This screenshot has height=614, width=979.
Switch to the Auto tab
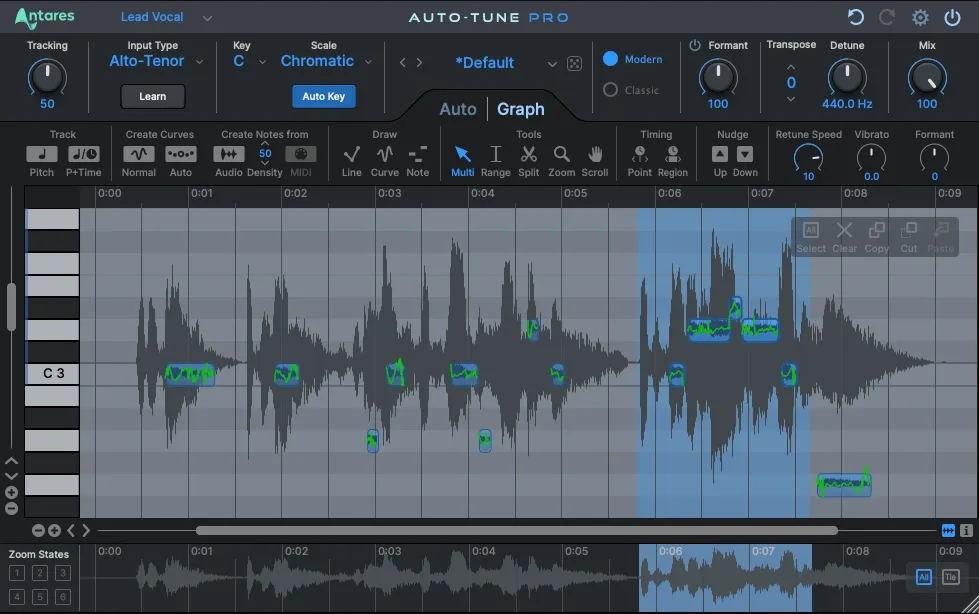pos(457,109)
